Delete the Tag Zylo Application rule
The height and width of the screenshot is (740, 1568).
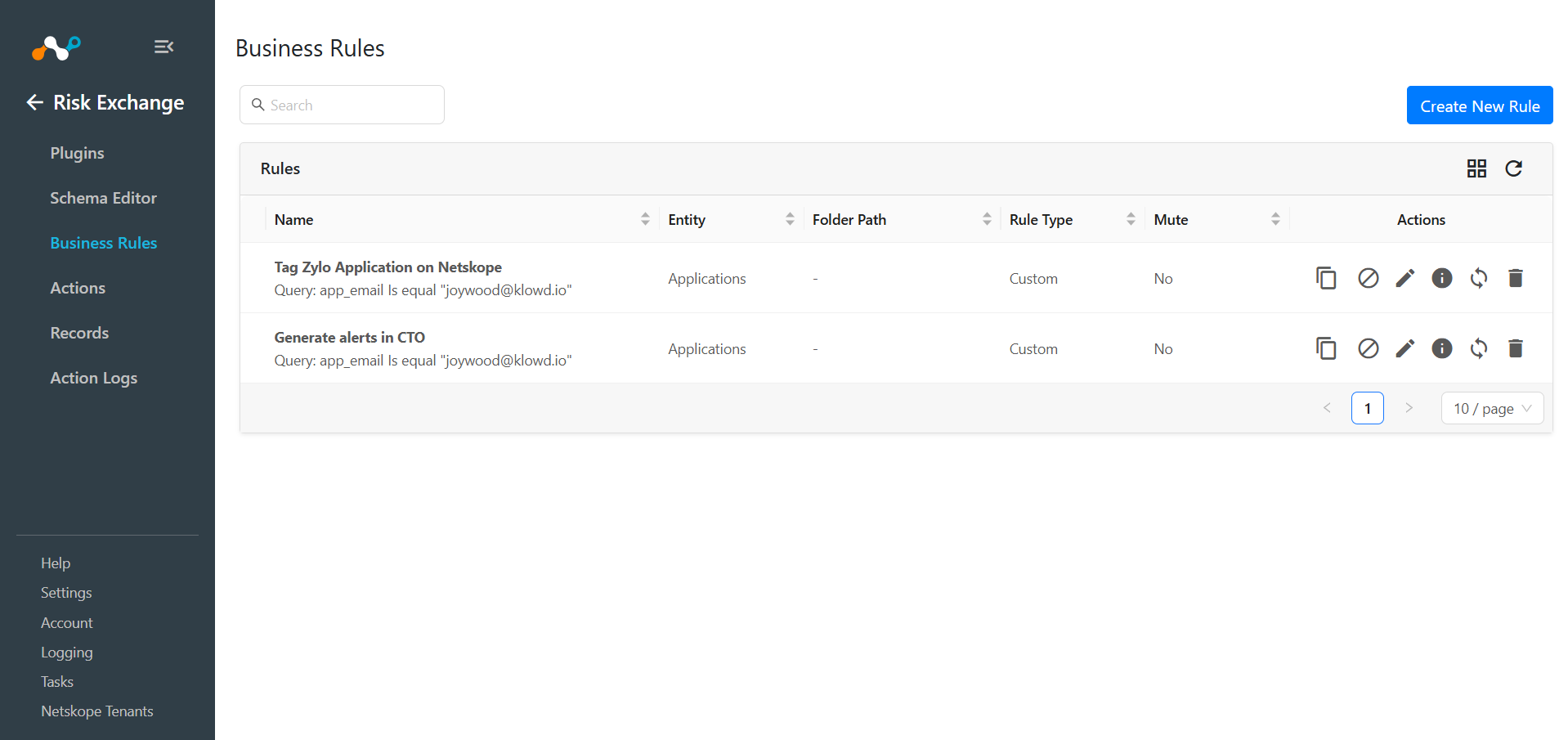1516,278
